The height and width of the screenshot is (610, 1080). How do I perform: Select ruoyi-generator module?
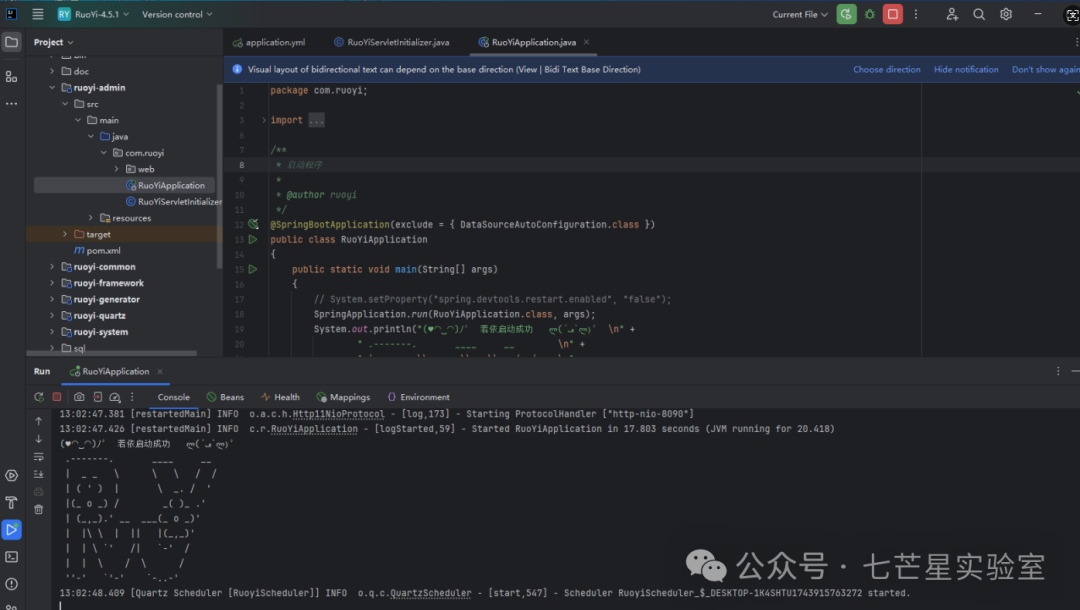point(101,299)
